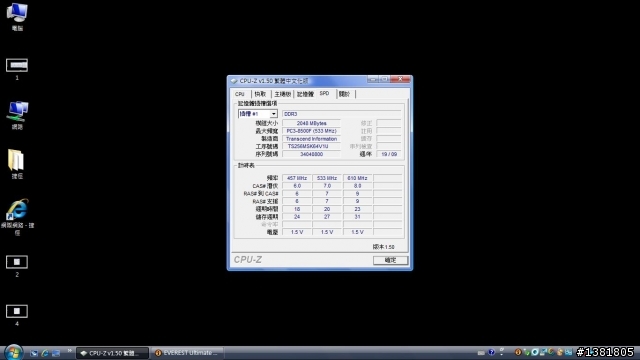Screen dimensions: 640x360
Task: Click light-blue circular tray icon
Action: click(535, 352)
